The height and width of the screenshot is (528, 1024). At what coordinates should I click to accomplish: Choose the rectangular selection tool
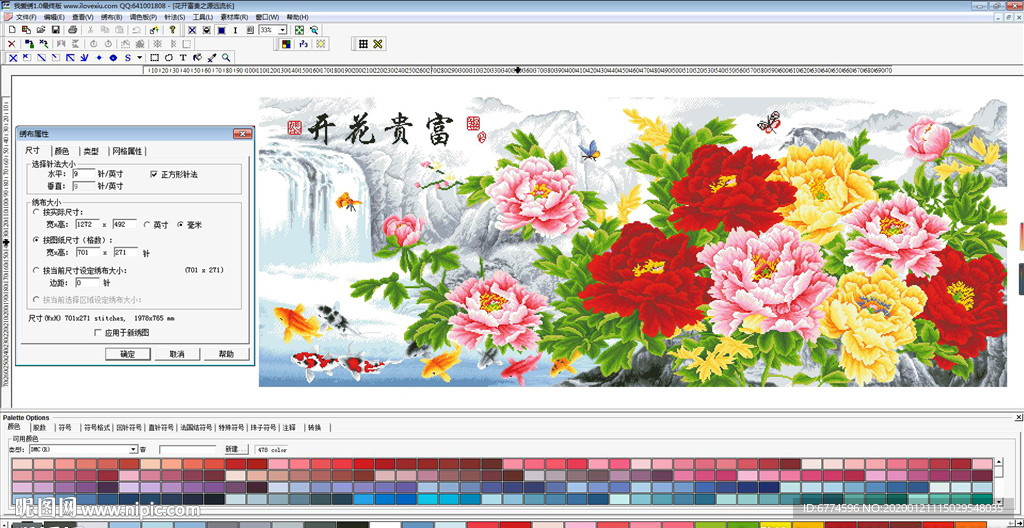click(155, 58)
